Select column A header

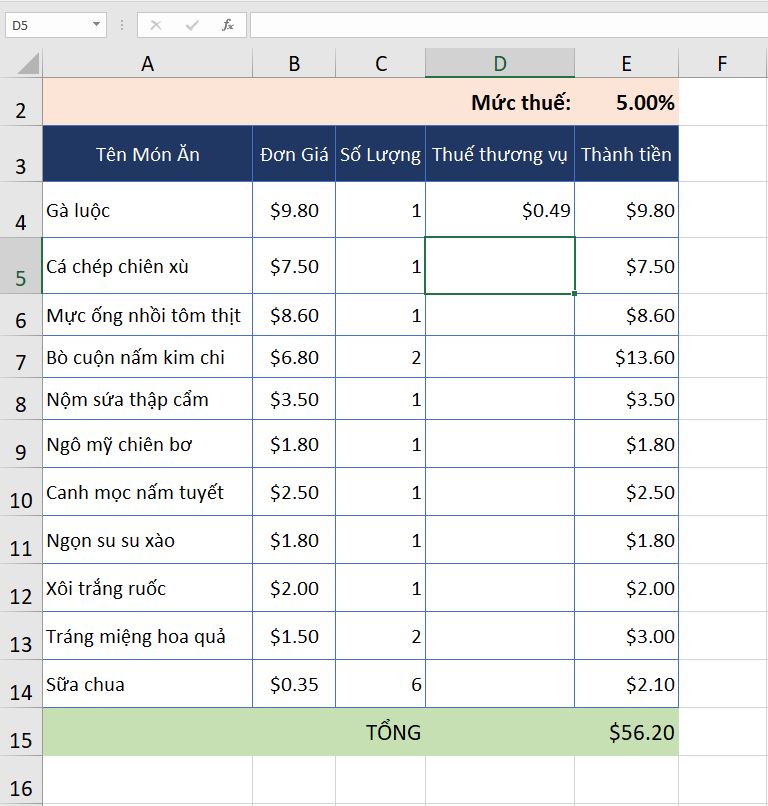point(148,64)
